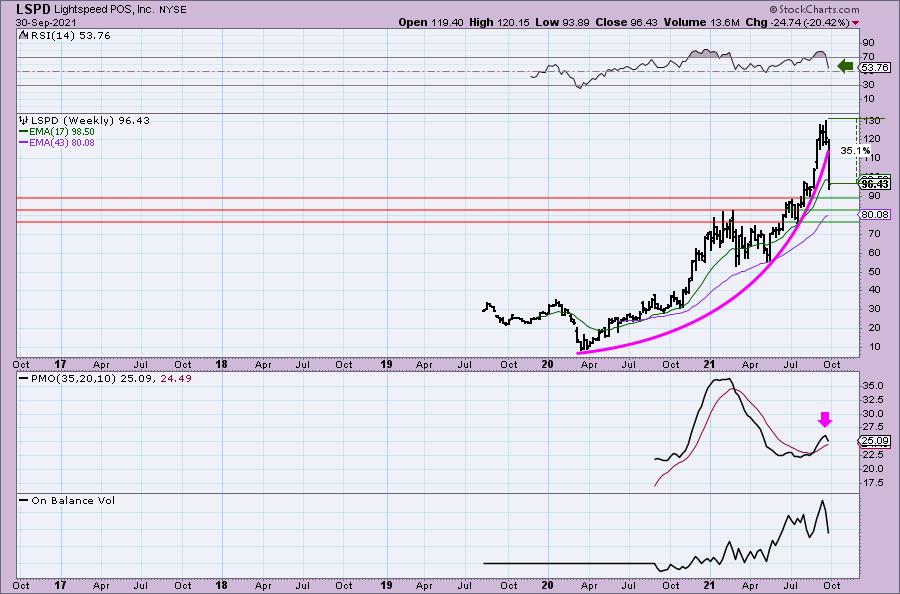Screen dimensions: 900x594
Task: Click the 32.5 PMO axis label
Action: tap(873, 400)
